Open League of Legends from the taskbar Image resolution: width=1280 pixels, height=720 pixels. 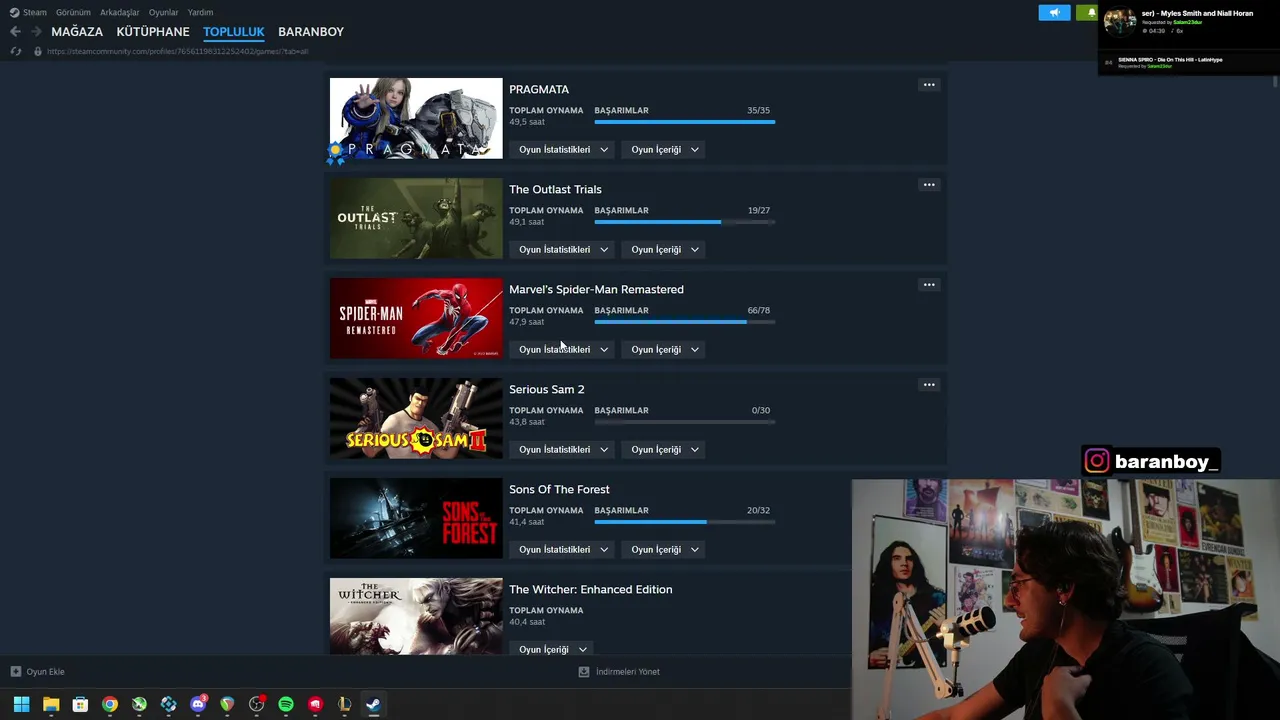[345, 704]
